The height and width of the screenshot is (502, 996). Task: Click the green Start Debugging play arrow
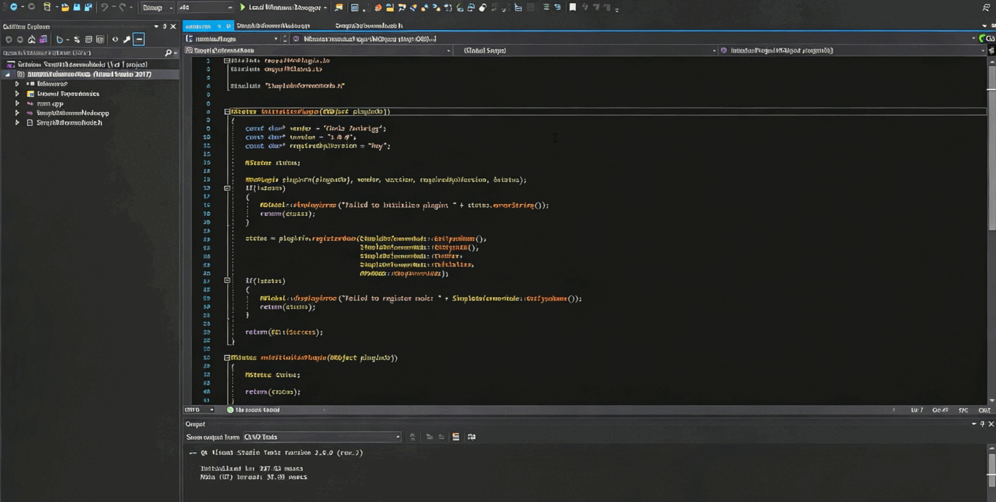(x=242, y=7)
